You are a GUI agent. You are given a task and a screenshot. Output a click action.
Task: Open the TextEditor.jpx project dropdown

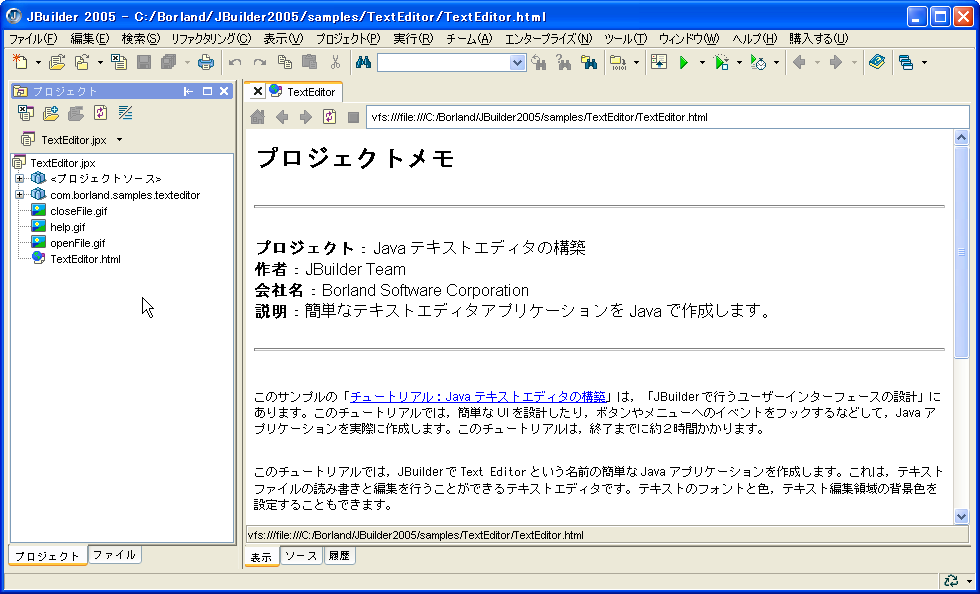[x=119, y=140]
